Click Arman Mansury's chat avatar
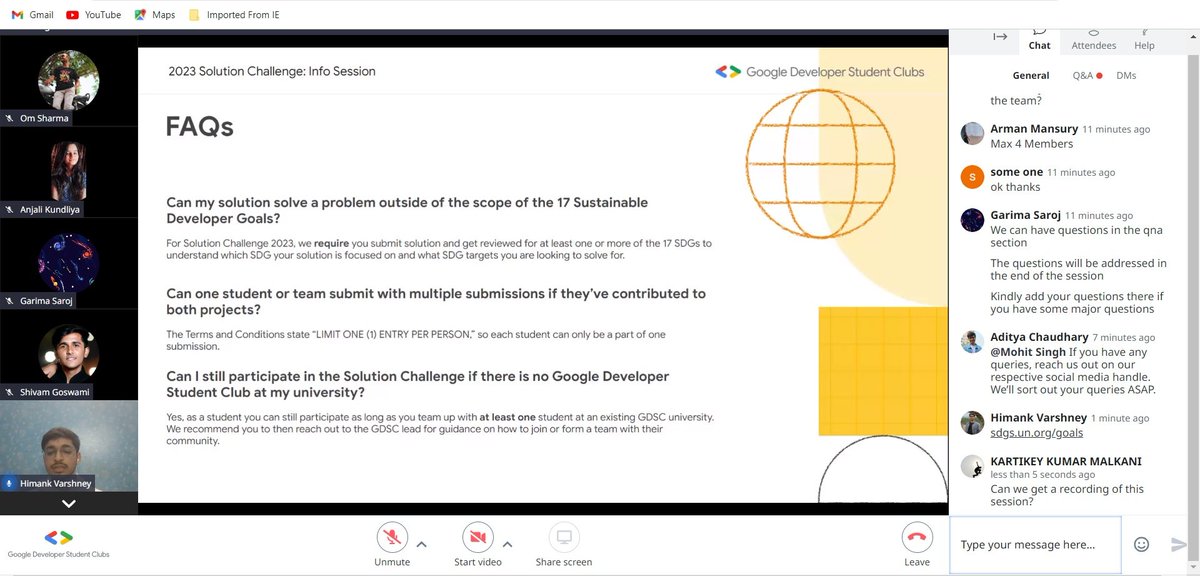 972,134
